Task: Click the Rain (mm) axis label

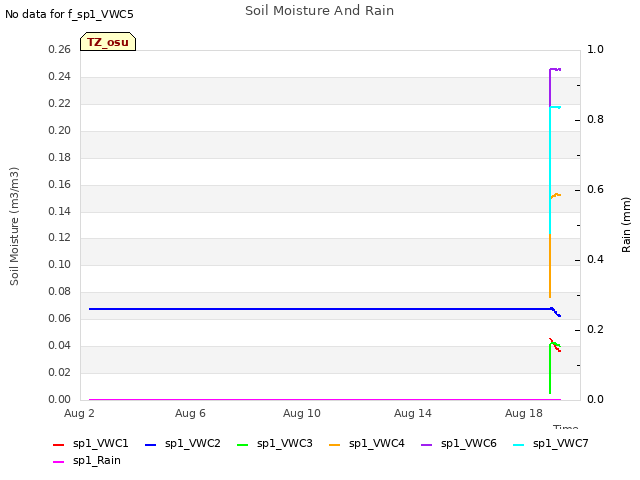Action: (626, 225)
